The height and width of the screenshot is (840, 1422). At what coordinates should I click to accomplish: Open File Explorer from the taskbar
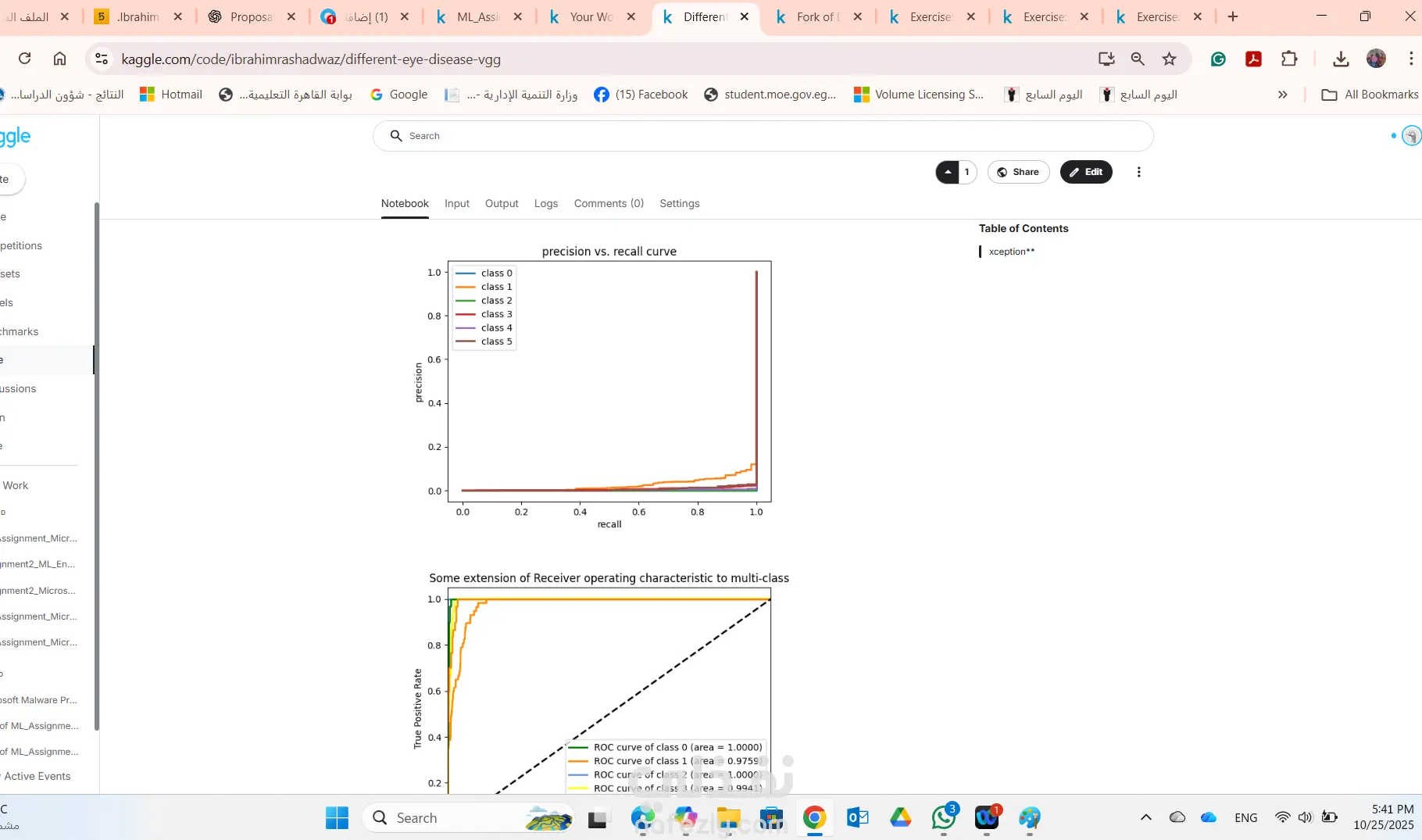pyautogui.click(x=728, y=817)
